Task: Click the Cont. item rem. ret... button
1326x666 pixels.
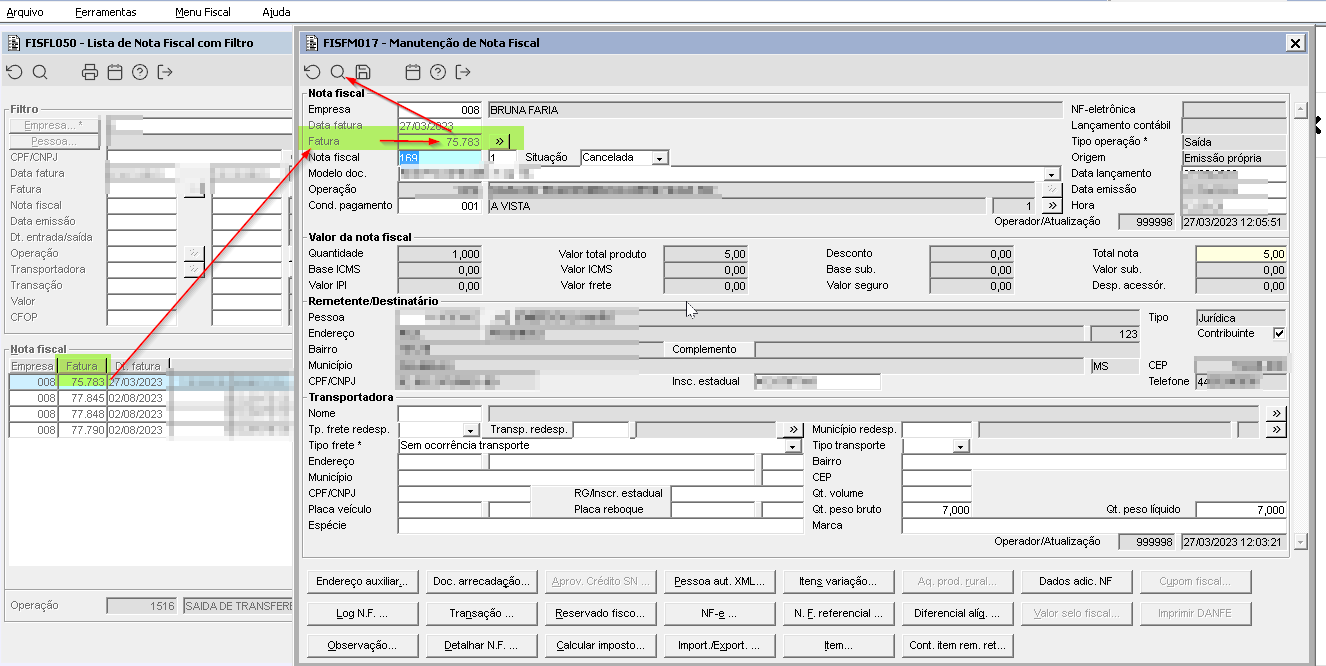Action: pyautogui.click(x=957, y=645)
